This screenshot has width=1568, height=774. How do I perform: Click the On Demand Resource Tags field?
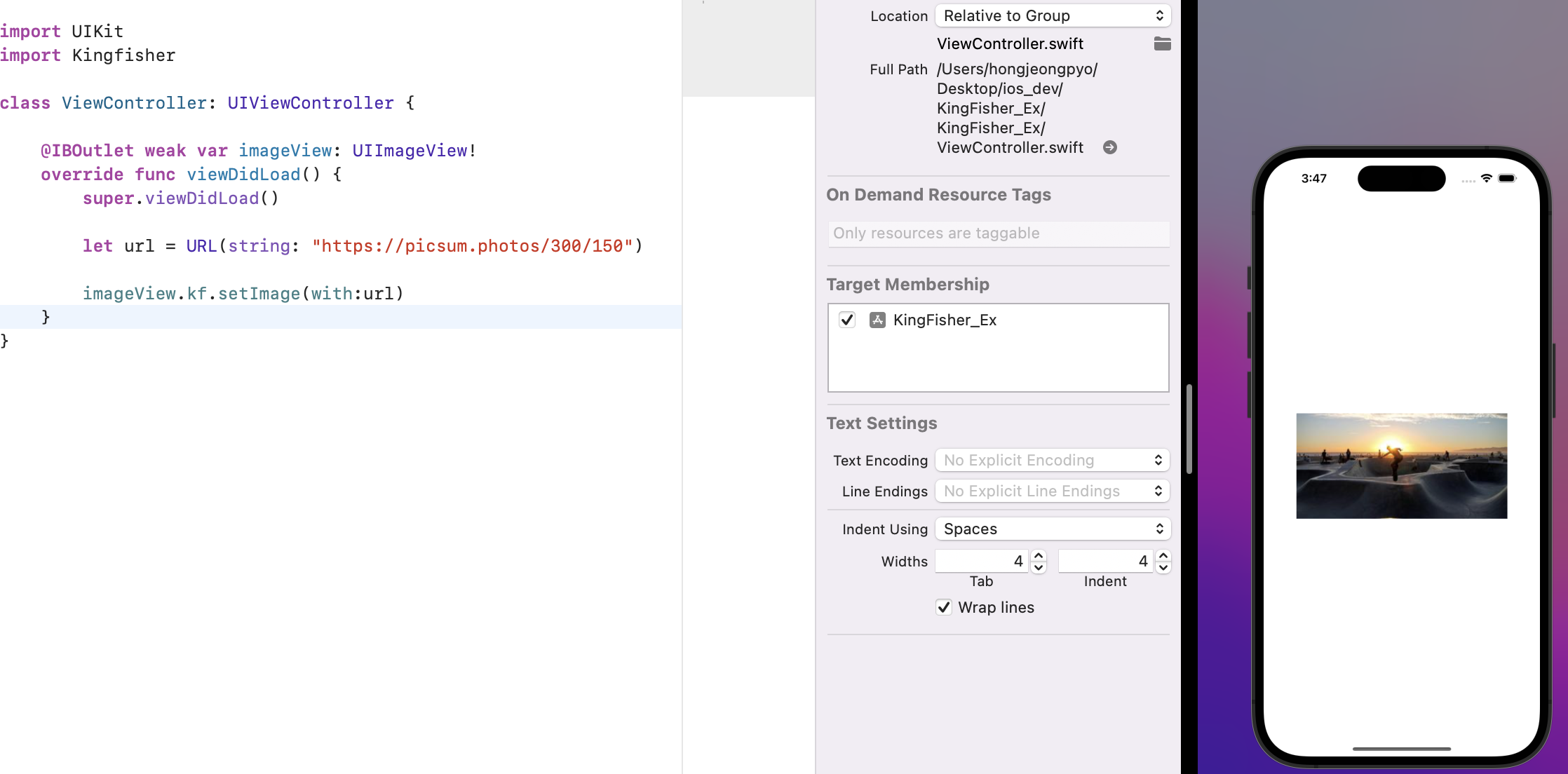pyautogui.click(x=998, y=233)
